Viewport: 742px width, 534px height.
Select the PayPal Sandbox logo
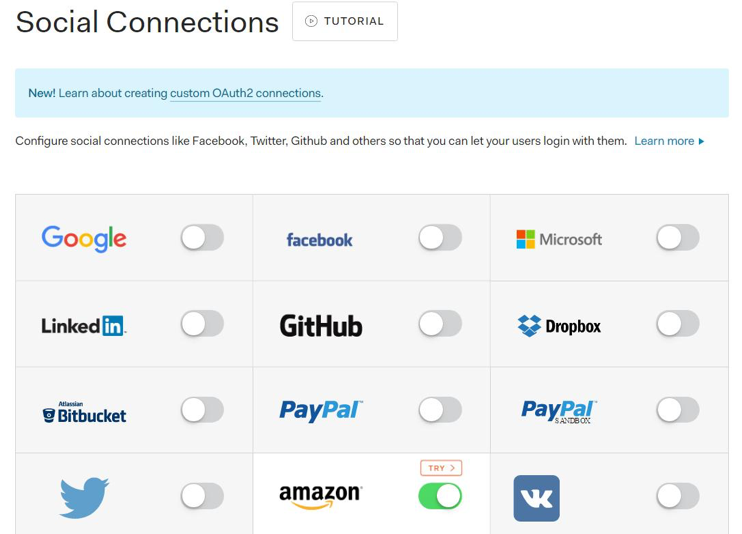coord(558,411)
